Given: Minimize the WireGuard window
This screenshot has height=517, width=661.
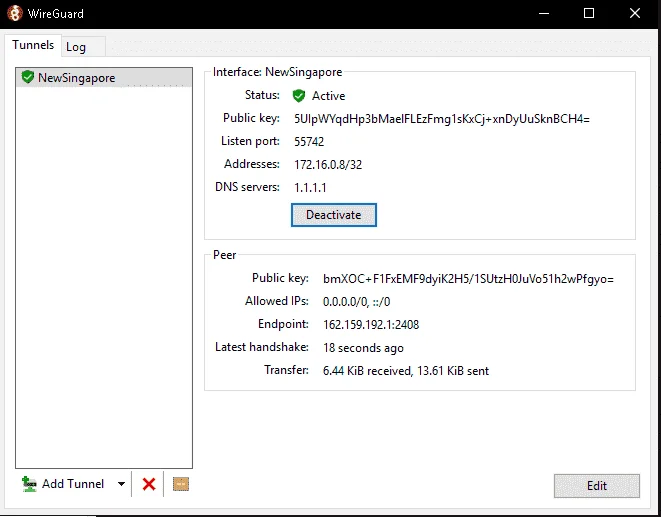Looking at the screenshot, I should [x=544, y=13].
